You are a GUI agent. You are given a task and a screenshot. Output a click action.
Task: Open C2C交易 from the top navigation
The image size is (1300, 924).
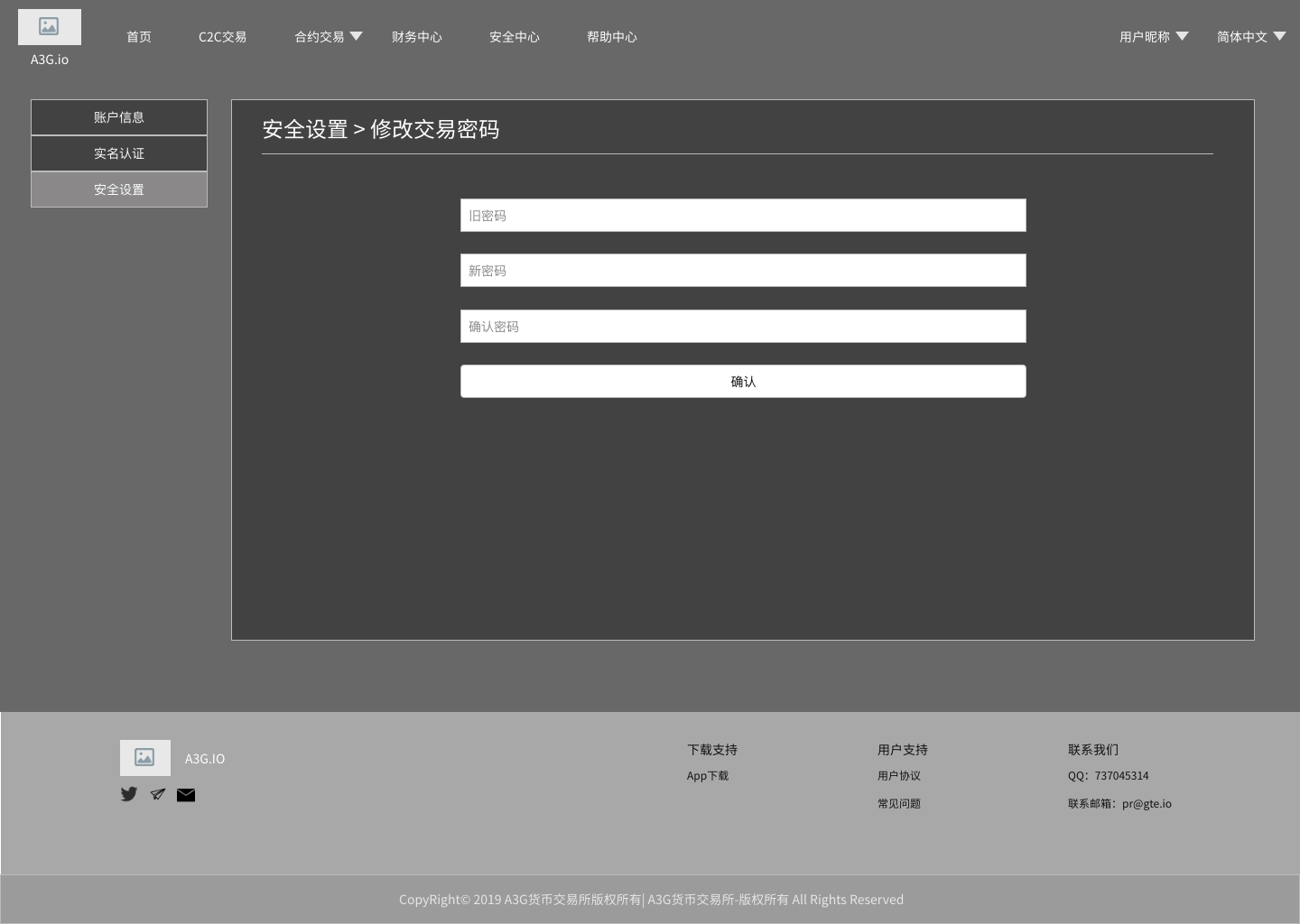pos(222,37)
